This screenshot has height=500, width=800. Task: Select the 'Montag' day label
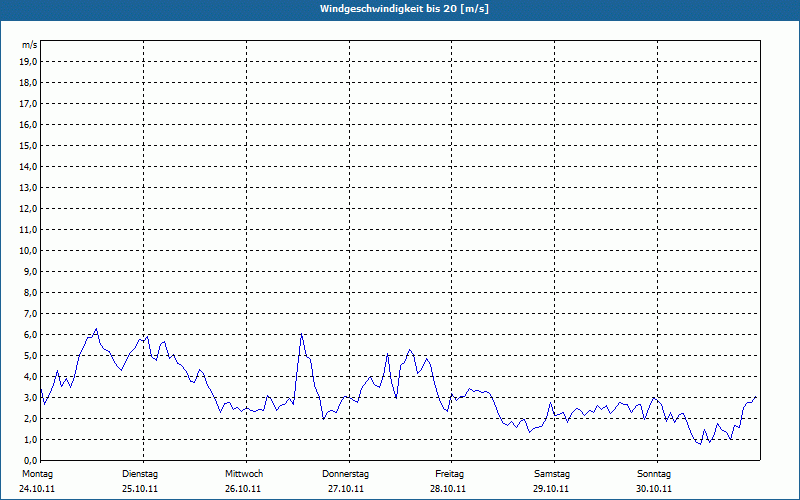(x=37, y=474)
